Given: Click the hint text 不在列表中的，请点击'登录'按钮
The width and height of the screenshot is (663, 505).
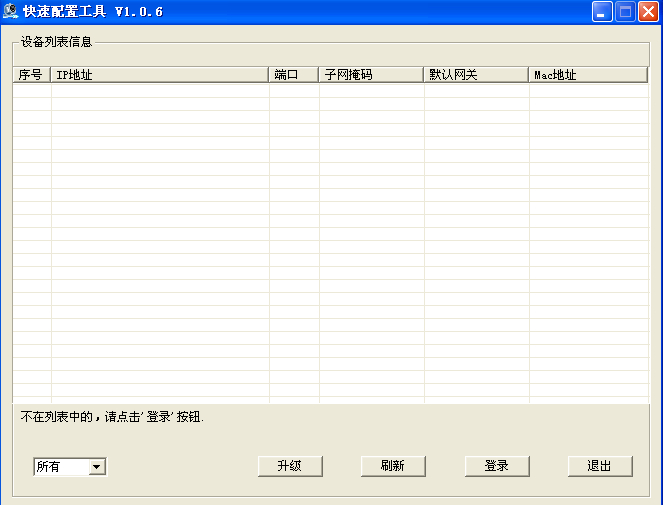Looking at the screenshot, I should [x=112, y=417].
